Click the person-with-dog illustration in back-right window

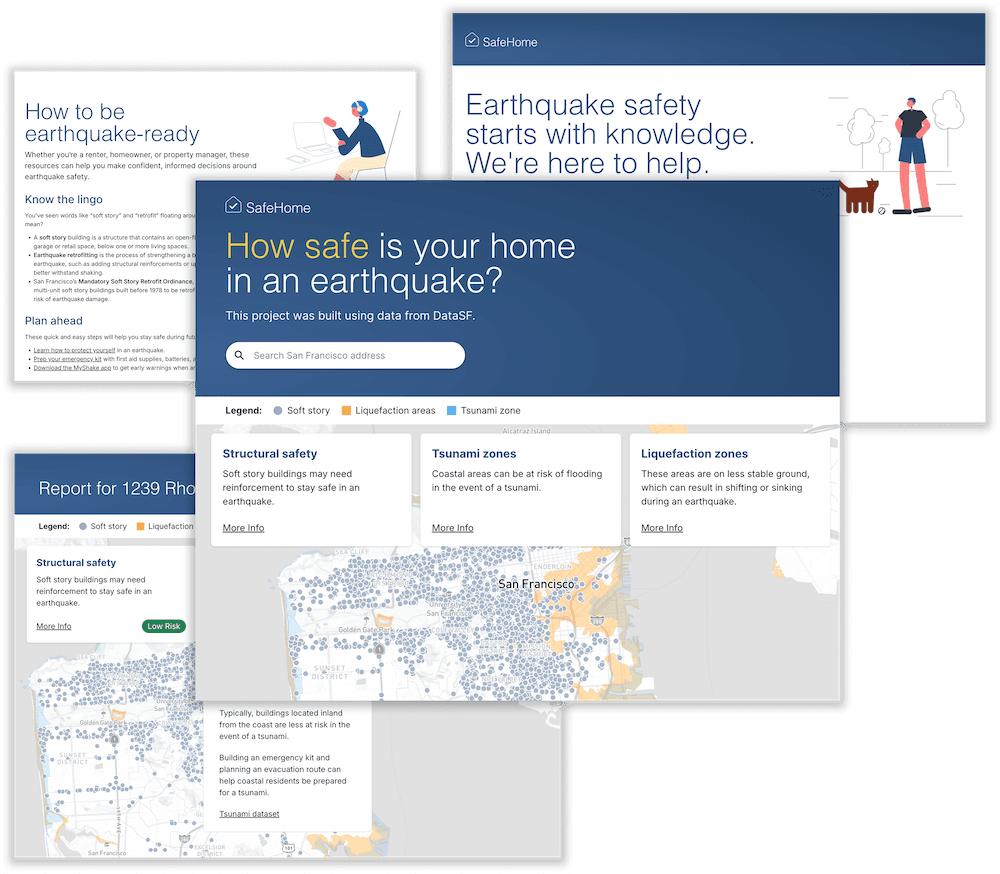point(899,155)
